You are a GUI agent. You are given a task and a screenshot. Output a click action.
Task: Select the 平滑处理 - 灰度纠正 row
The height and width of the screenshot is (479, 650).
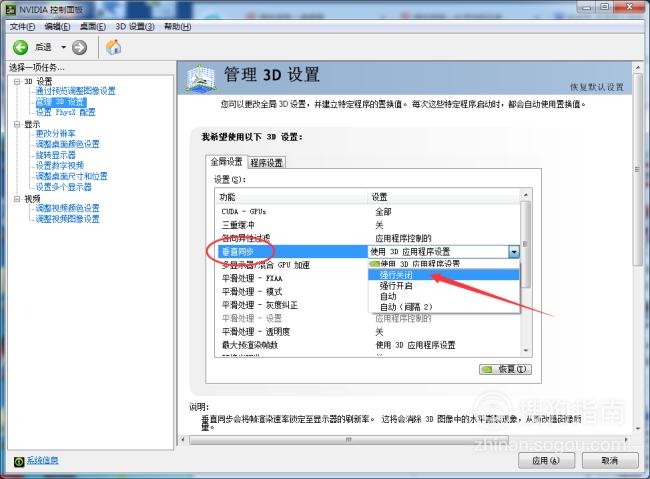point(293,305)
